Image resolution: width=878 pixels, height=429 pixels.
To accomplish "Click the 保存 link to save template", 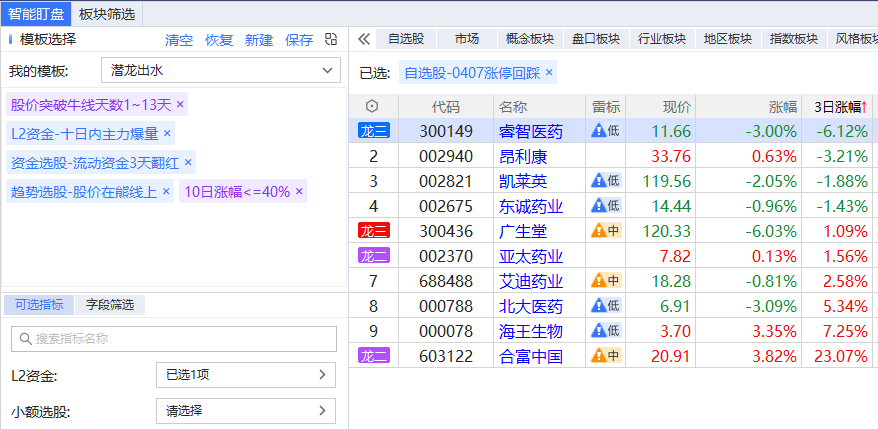I will pyautogui.click(x=299, y=40).
